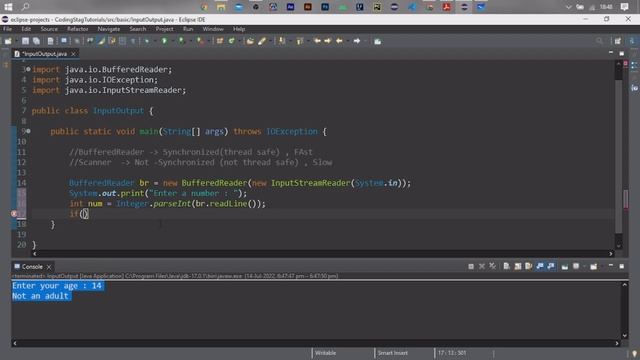Screen dimensions: 640x360
Task: Open the Source menu
Action: (x=49, y=29)
